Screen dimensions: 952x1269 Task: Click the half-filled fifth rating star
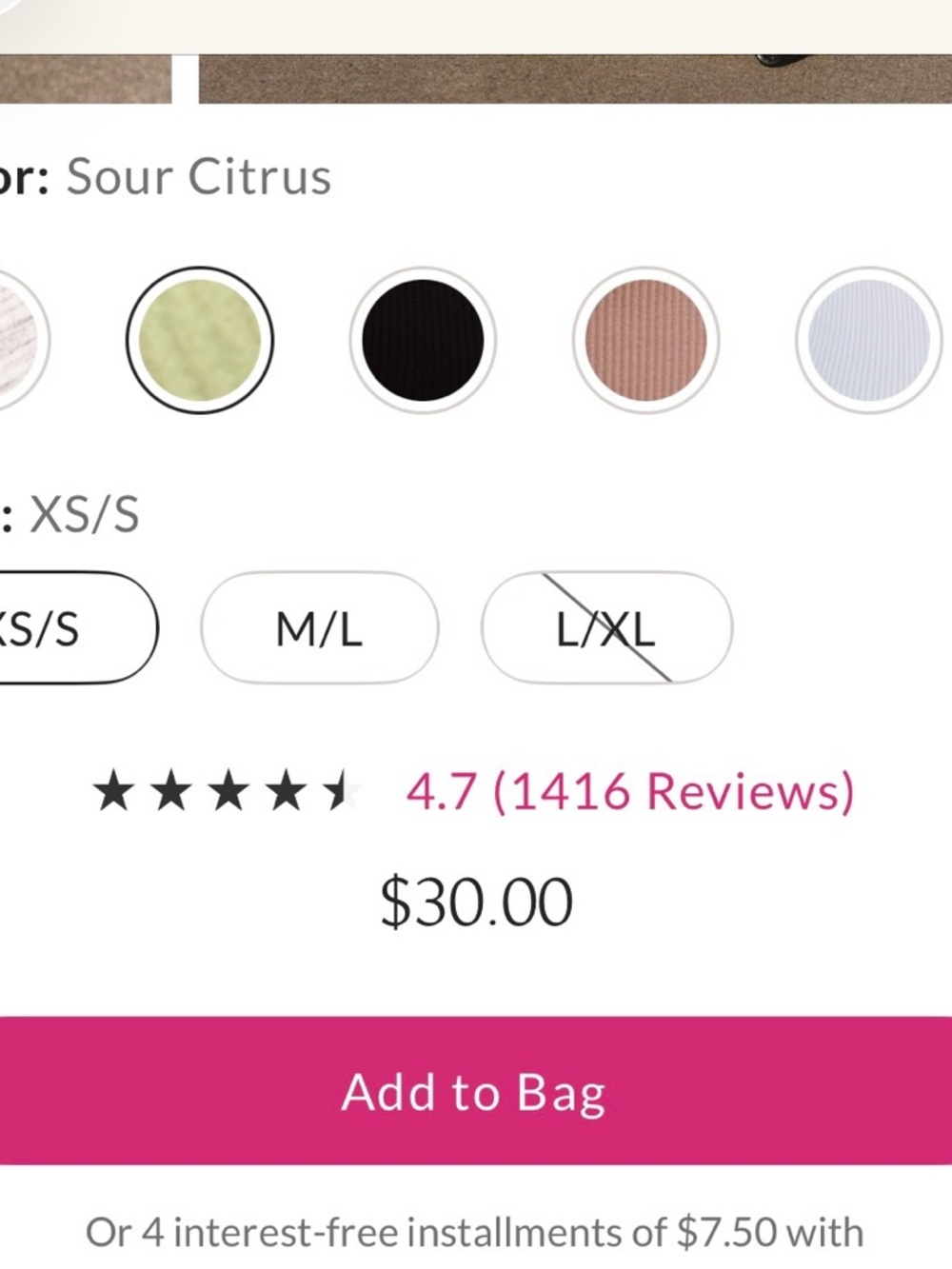pos(341,792)
